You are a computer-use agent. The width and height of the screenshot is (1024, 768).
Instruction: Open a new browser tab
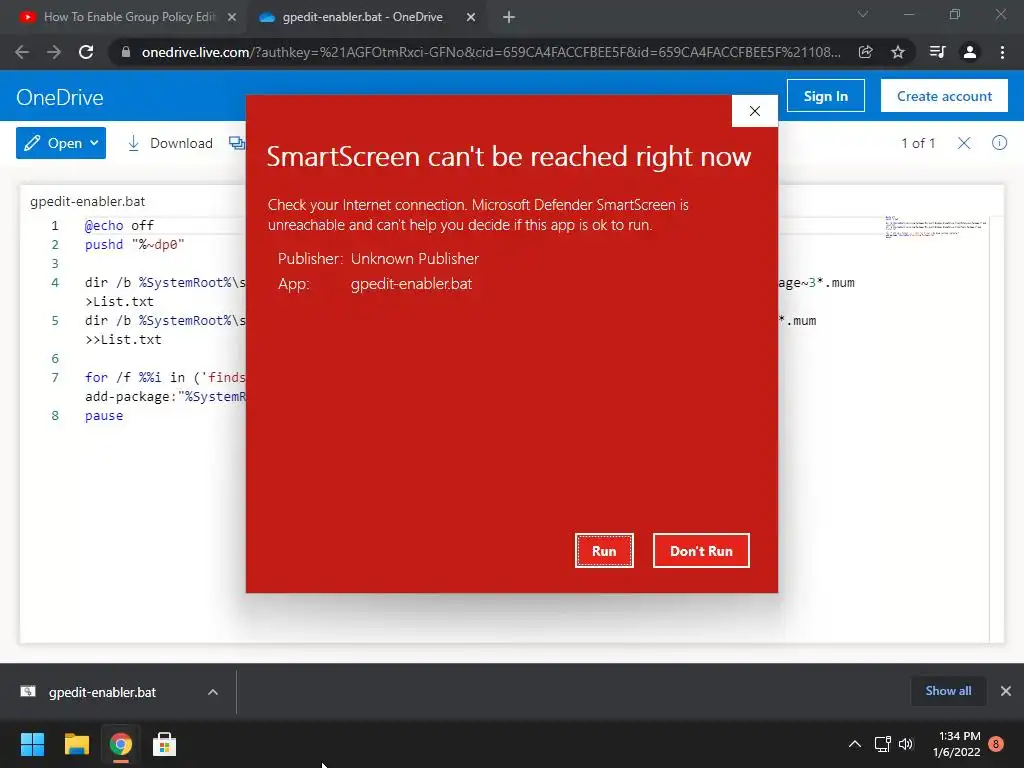(509, 18)
